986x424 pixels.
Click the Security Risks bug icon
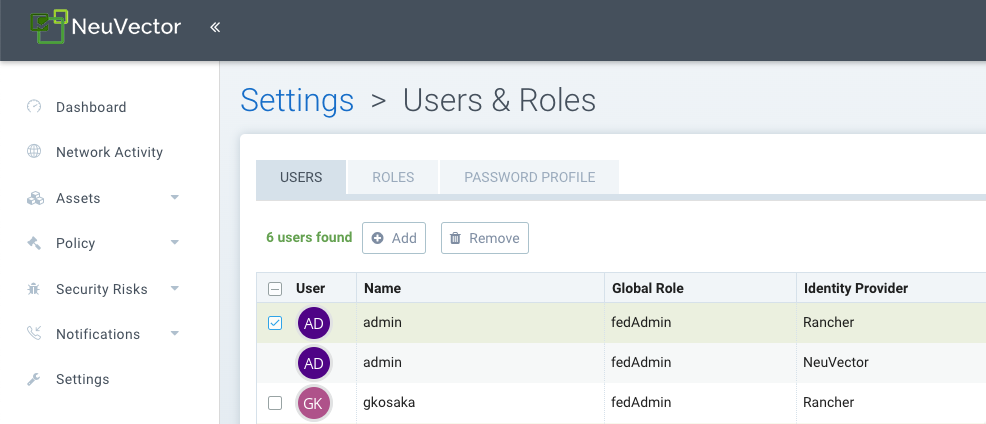(x=35, y=289)
